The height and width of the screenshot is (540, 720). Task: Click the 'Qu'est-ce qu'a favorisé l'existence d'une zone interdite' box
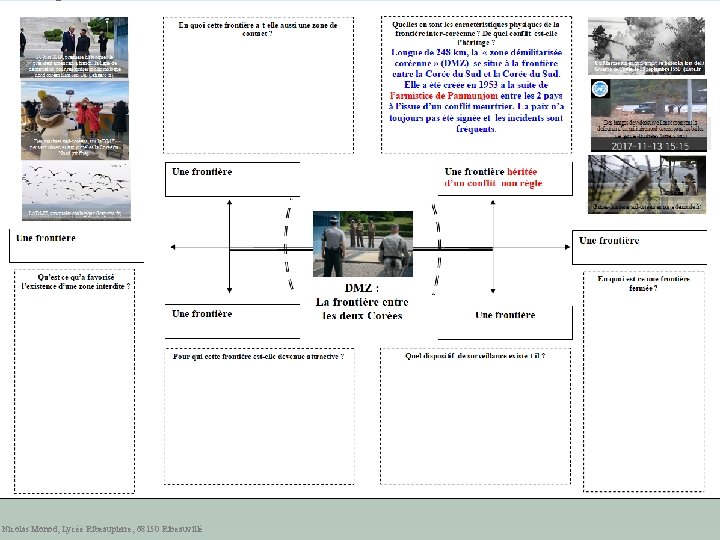tap(74, 381)
